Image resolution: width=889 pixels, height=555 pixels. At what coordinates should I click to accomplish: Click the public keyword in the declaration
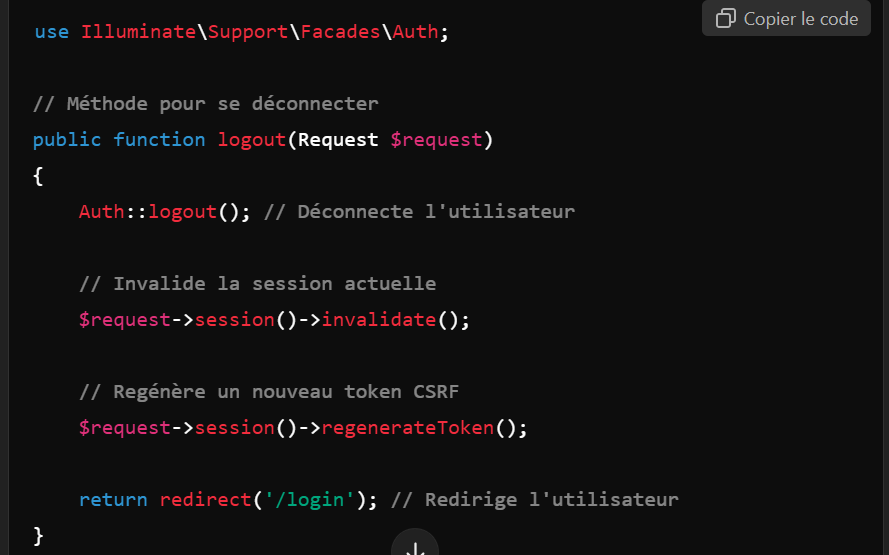coord(67,139)
